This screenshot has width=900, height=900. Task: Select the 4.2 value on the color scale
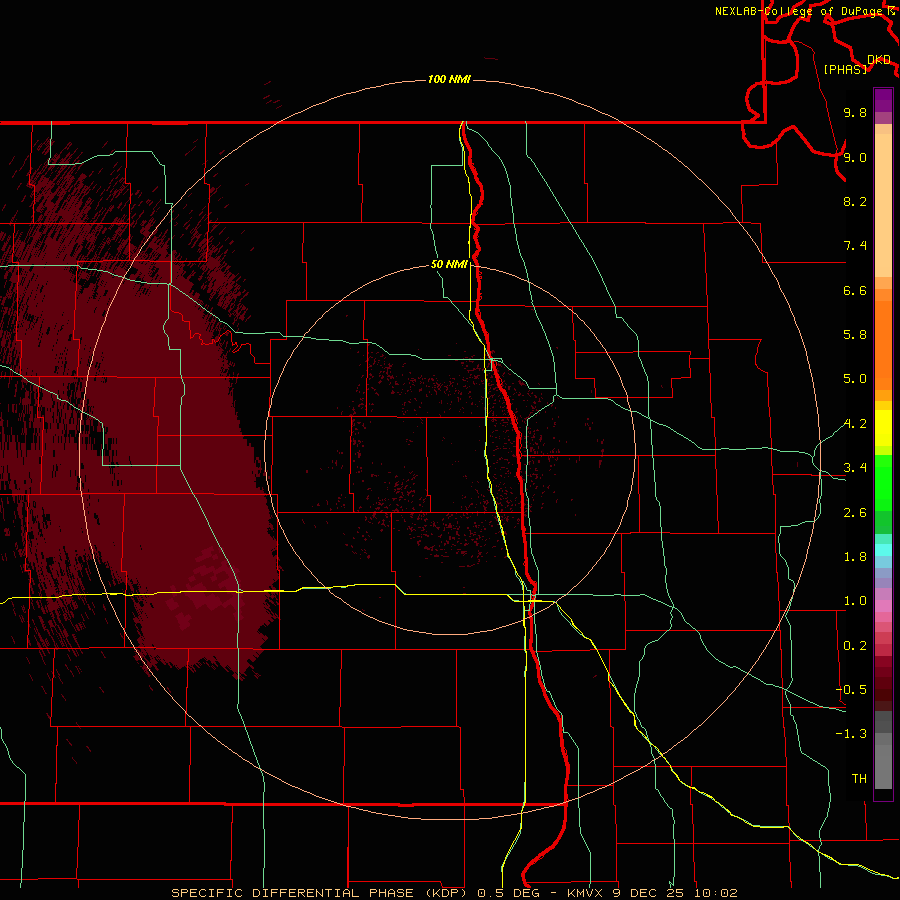[x=855, y=424]
